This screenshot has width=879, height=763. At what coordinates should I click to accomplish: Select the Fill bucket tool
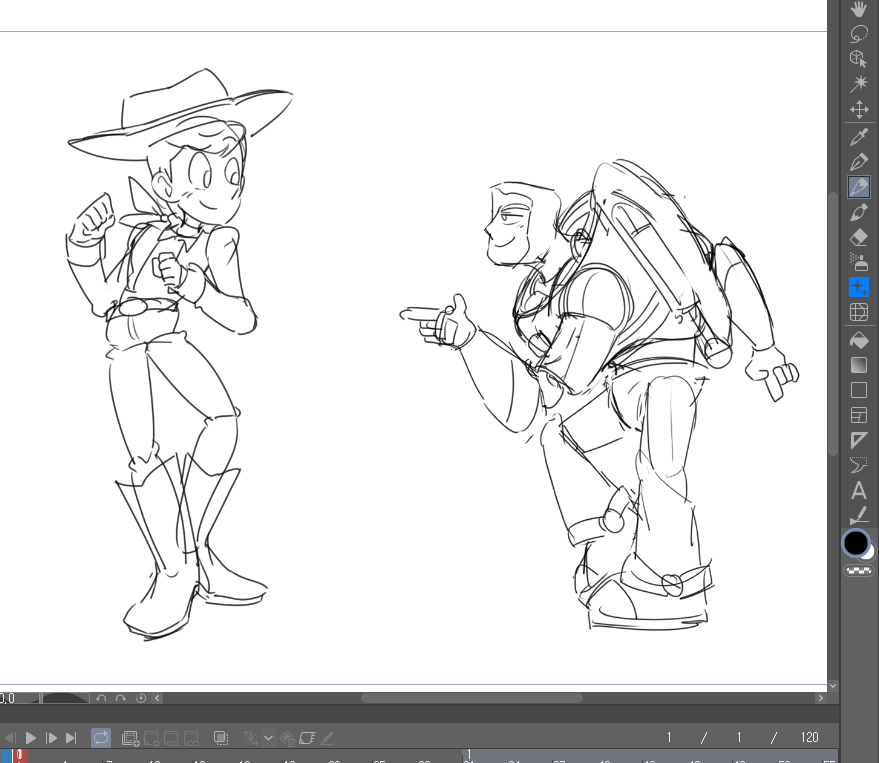tap(858, 340)
